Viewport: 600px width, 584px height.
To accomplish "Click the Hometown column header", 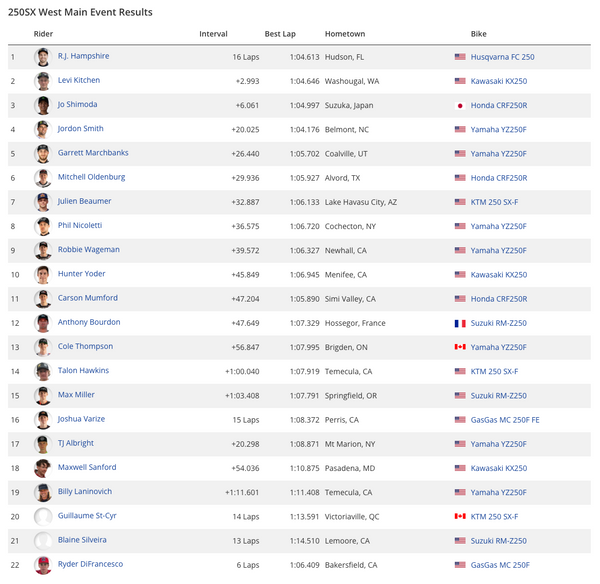I will point(345,34).
